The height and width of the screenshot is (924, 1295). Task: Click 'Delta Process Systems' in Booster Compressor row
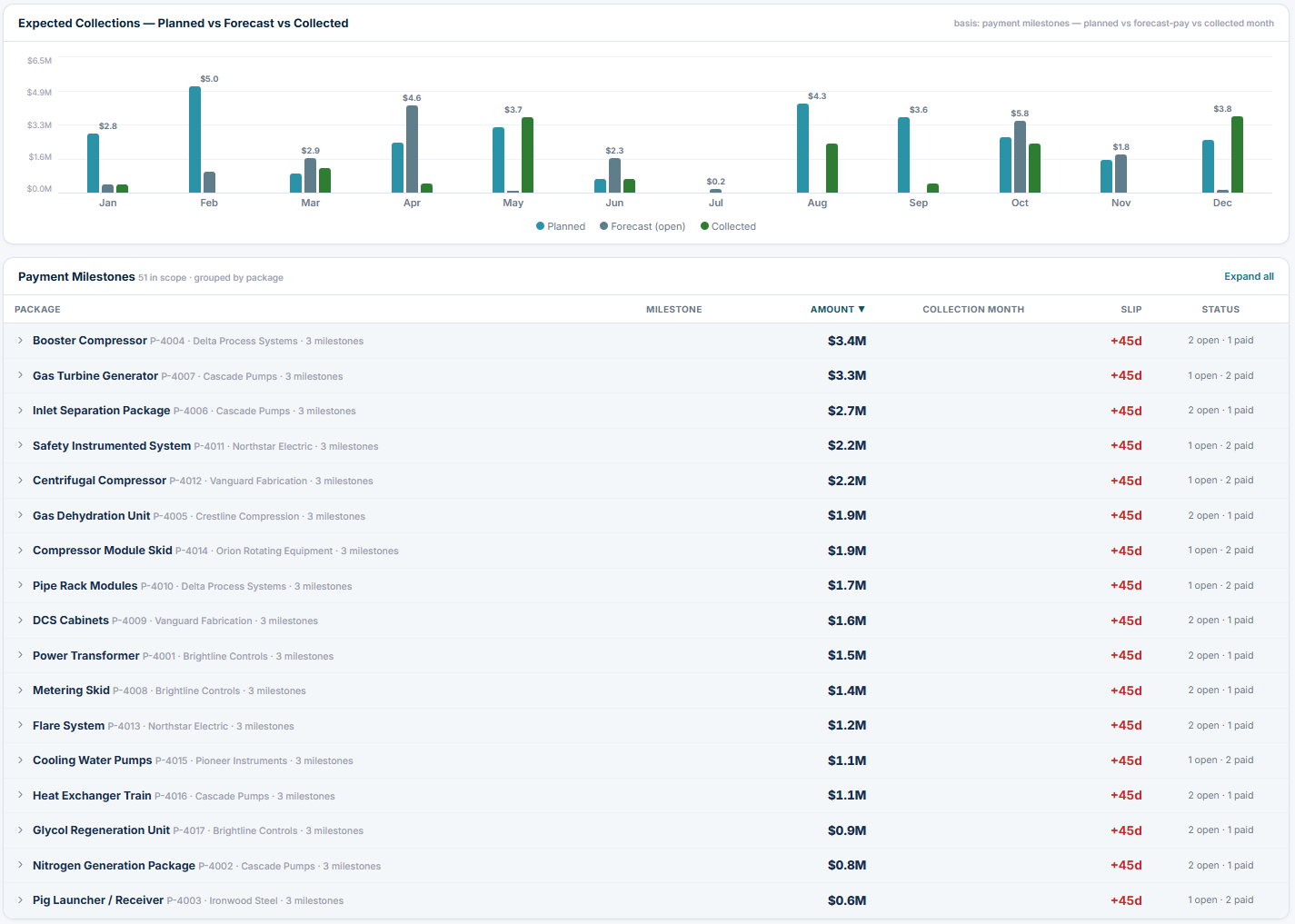(x=245, y=342)
